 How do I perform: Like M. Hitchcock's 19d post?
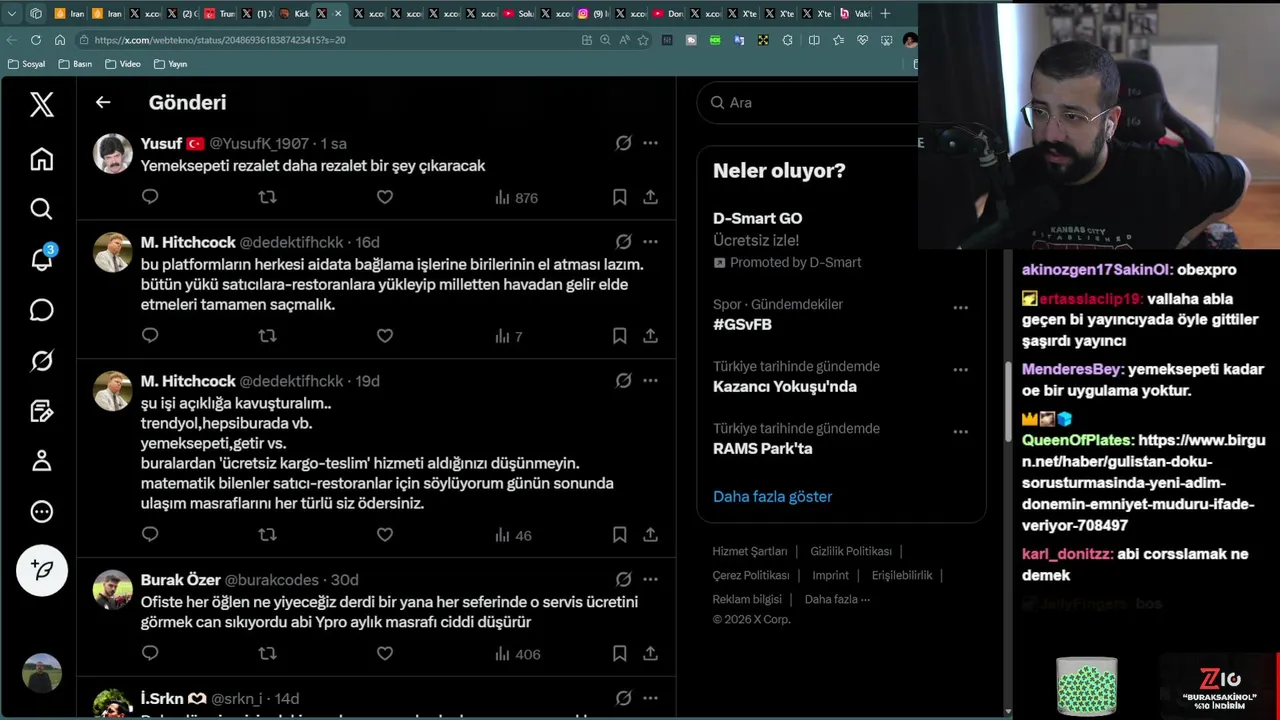(385, 535)
